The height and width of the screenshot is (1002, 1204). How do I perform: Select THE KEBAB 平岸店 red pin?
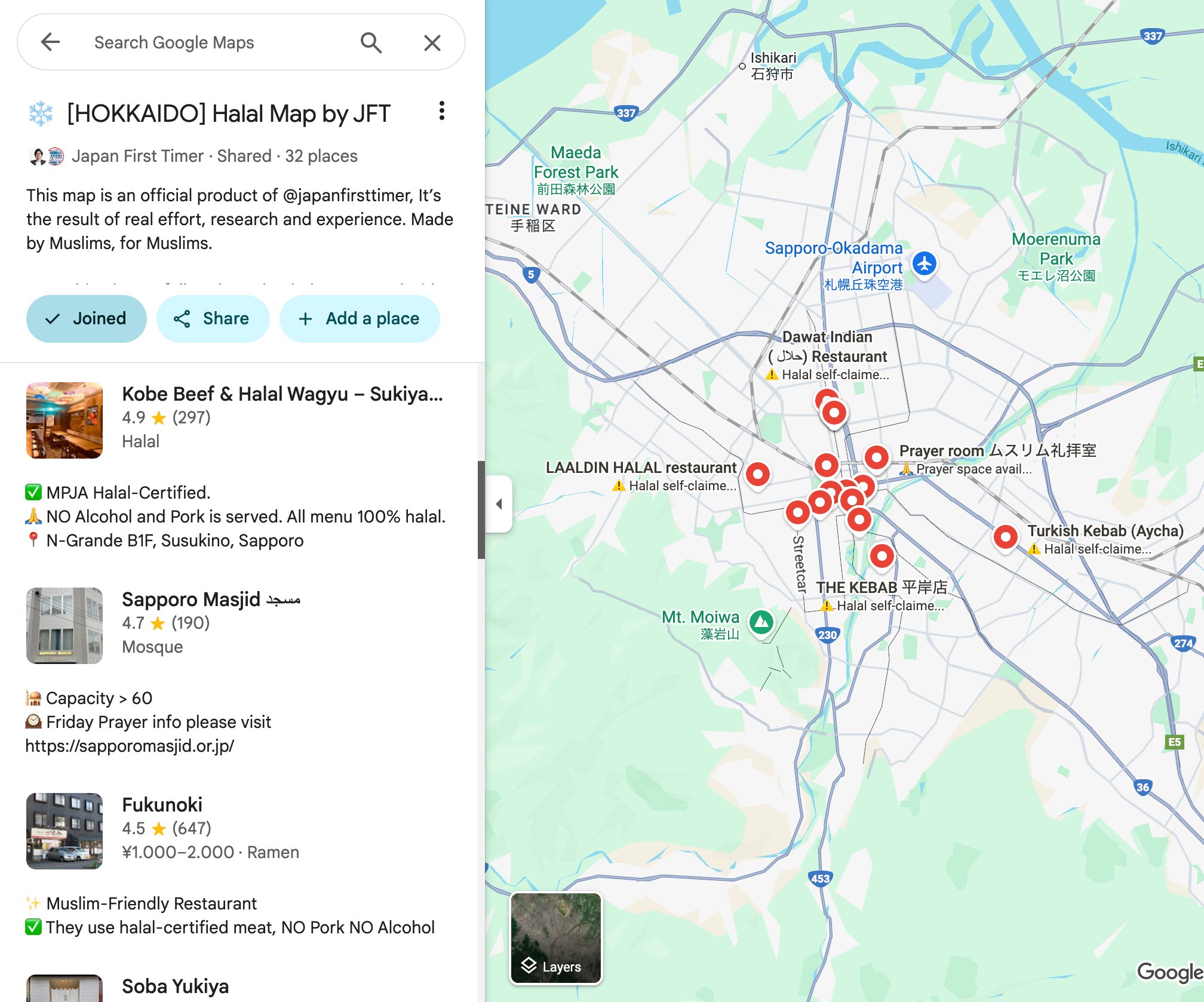pos(881,556)
